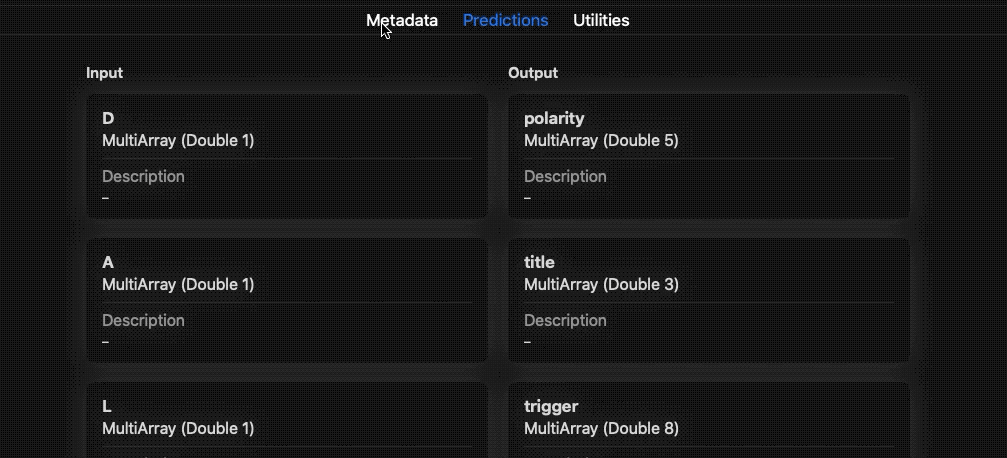1007x458 pixels.
Task: Select the Predictions tab
Action: 505,21
